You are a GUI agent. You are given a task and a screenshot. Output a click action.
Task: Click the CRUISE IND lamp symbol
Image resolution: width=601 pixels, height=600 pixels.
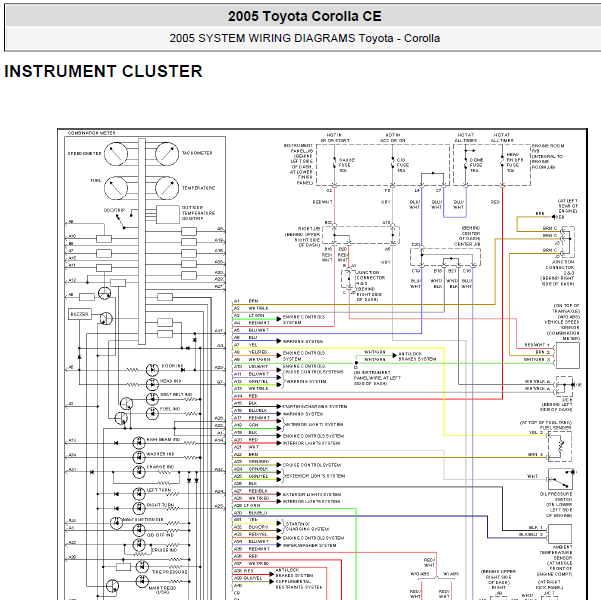pos(139,545)
